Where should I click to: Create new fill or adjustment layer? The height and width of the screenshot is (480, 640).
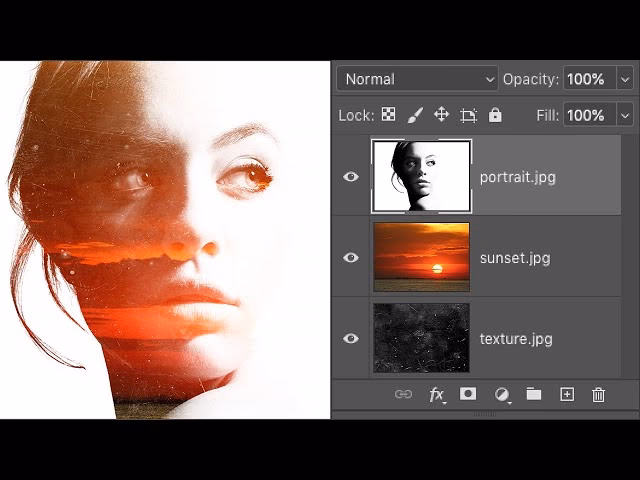502,395
